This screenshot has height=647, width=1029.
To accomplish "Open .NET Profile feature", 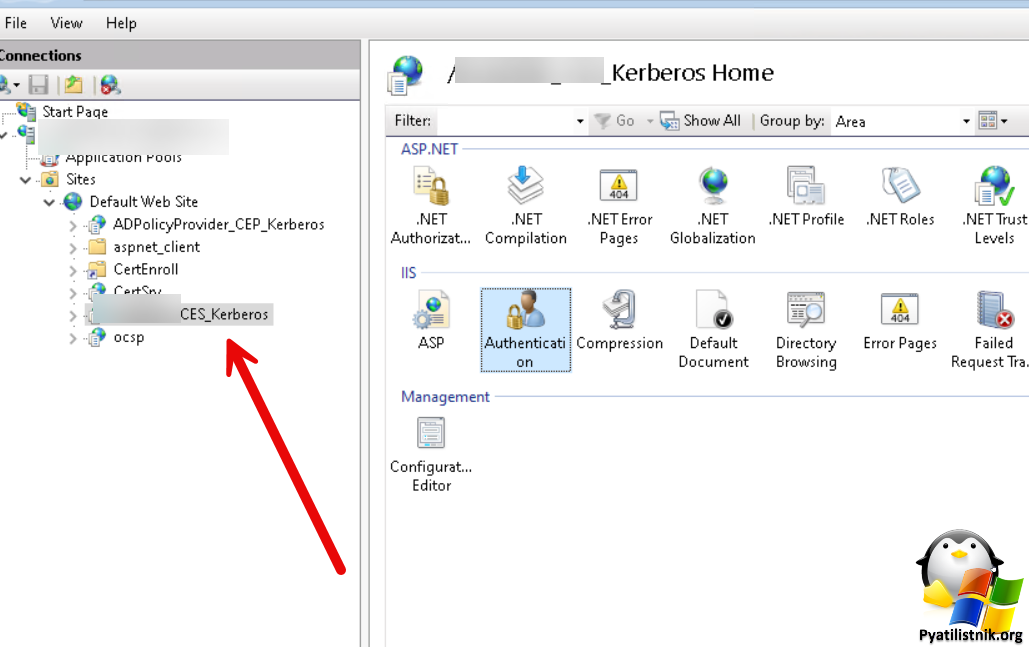I will pyautogui.click(x=806, y=197).
